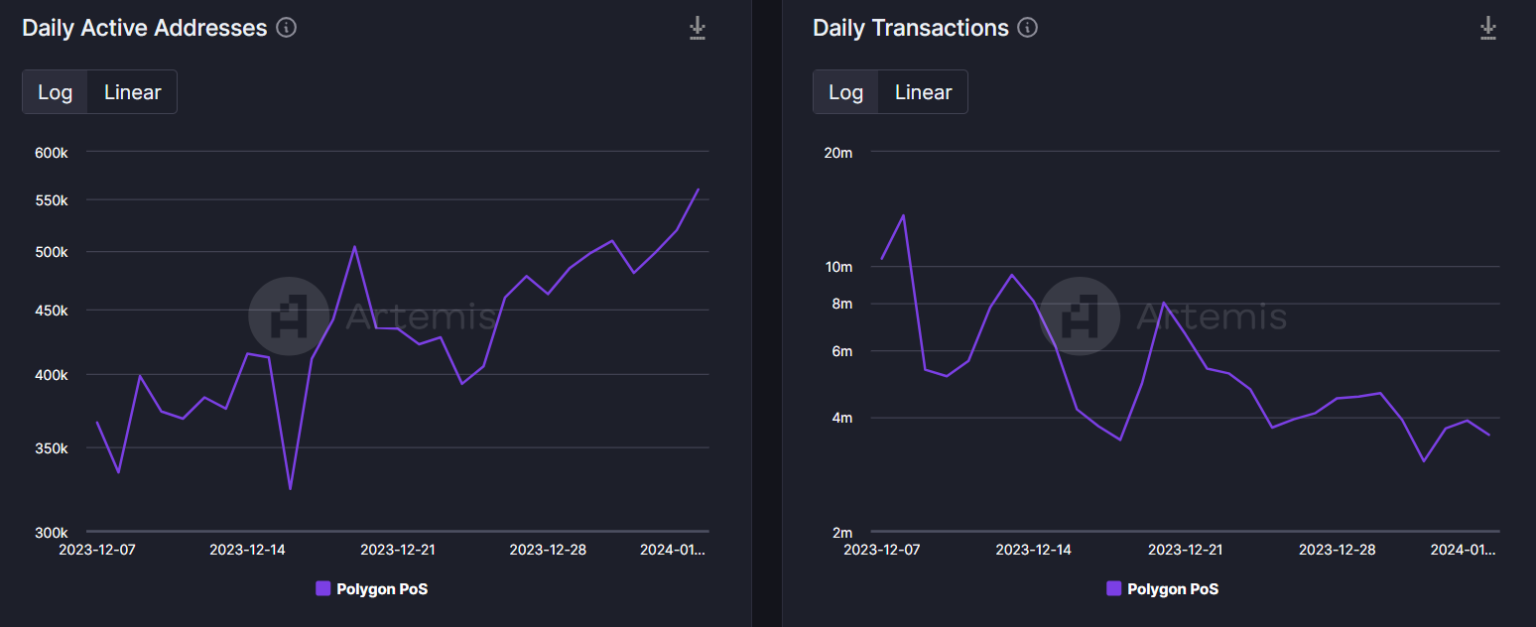Select Log scale for Daily Transactions chart

(x=845, y=92)
